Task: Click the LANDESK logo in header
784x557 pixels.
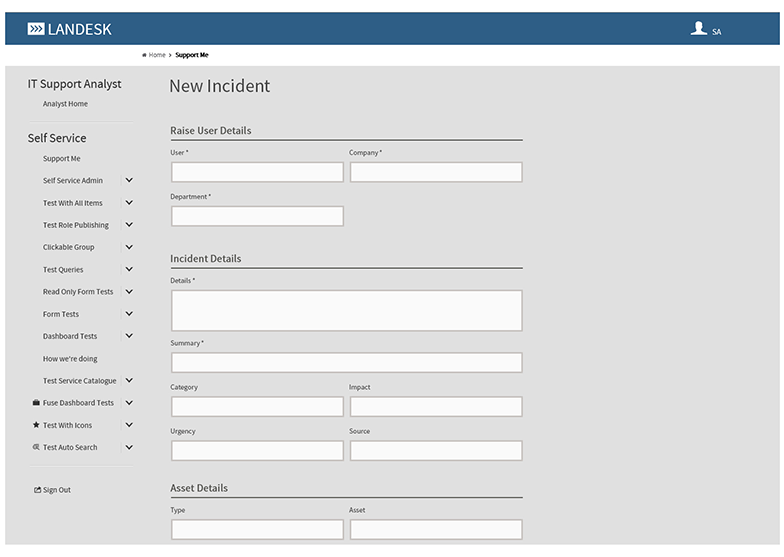Action: [67, 29]
